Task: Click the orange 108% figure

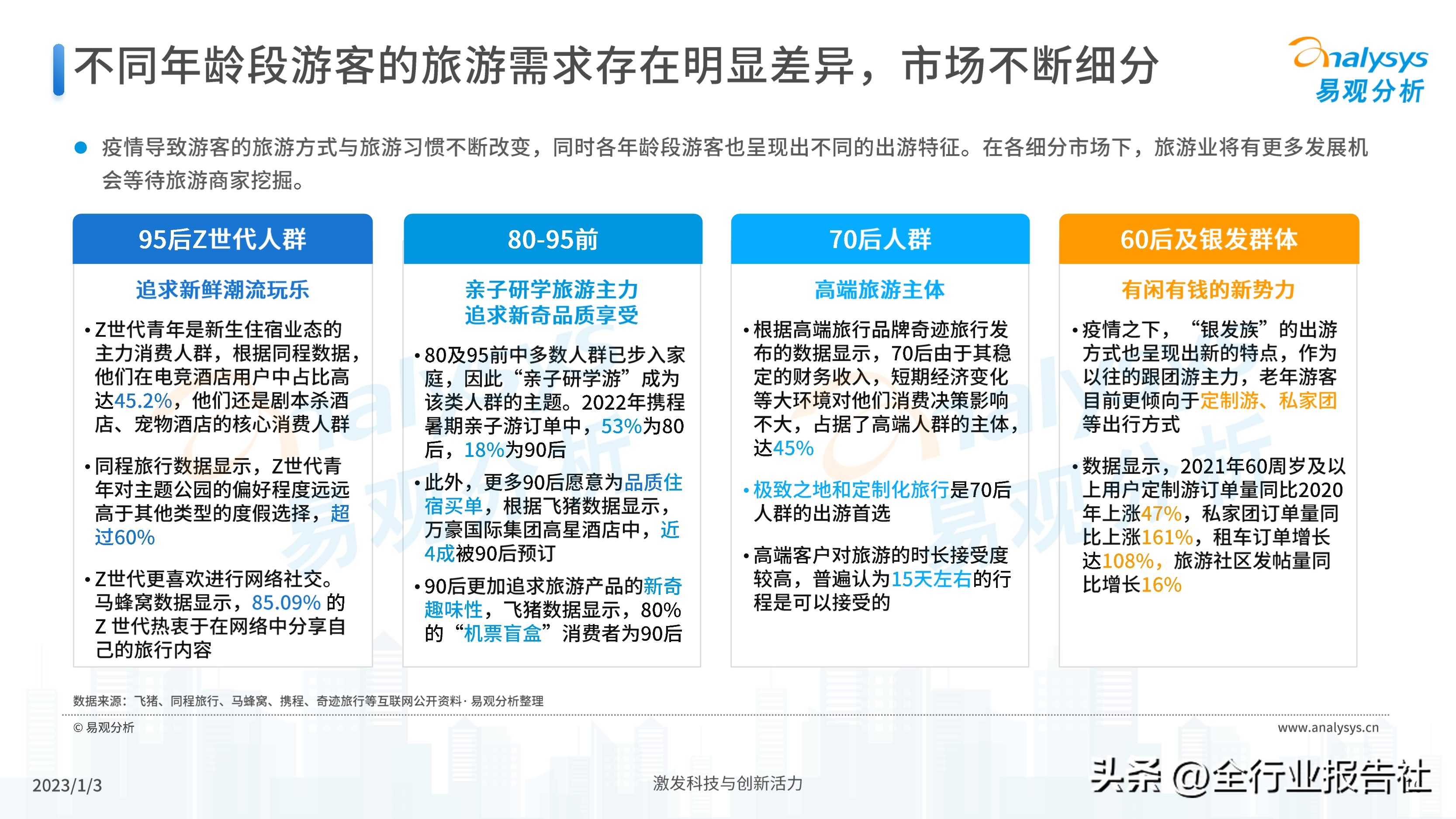Action: coord(1127,561)
